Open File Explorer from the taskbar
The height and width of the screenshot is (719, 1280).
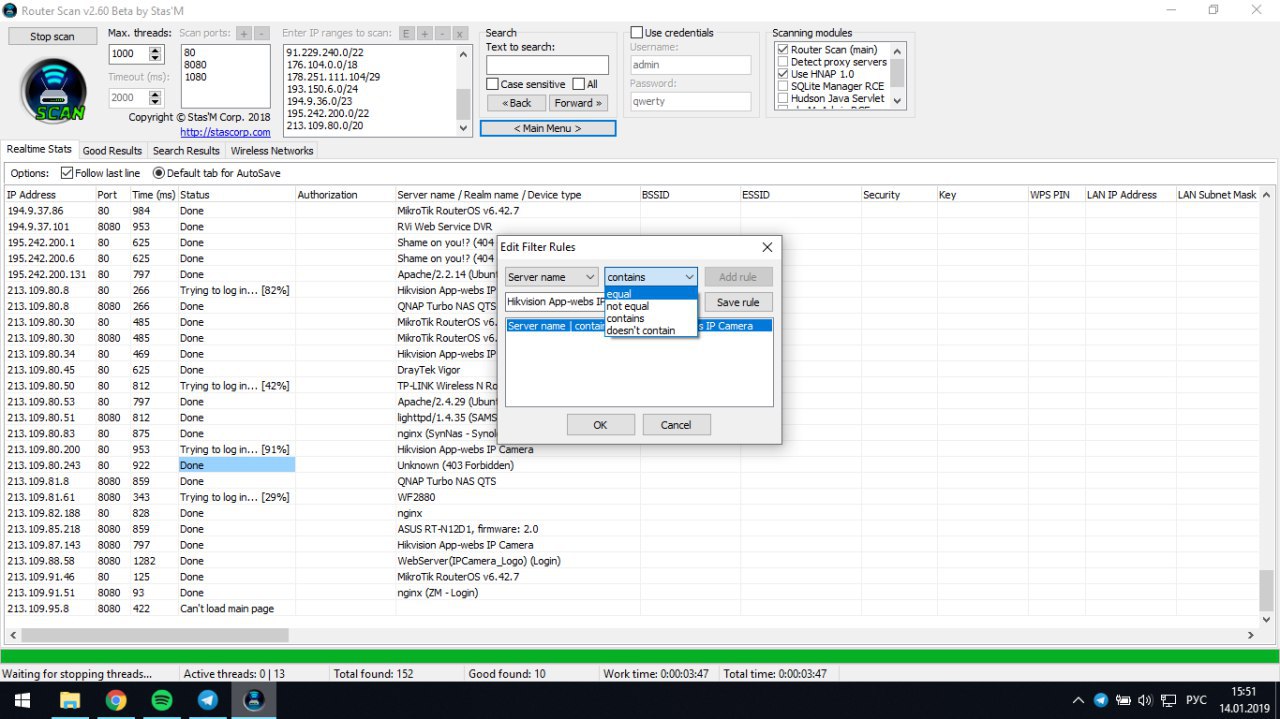pos(70,700)
